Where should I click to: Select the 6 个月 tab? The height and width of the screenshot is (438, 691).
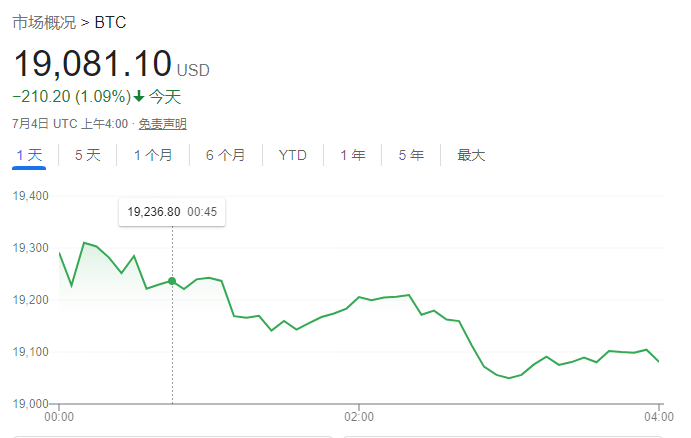click(226, 155)
